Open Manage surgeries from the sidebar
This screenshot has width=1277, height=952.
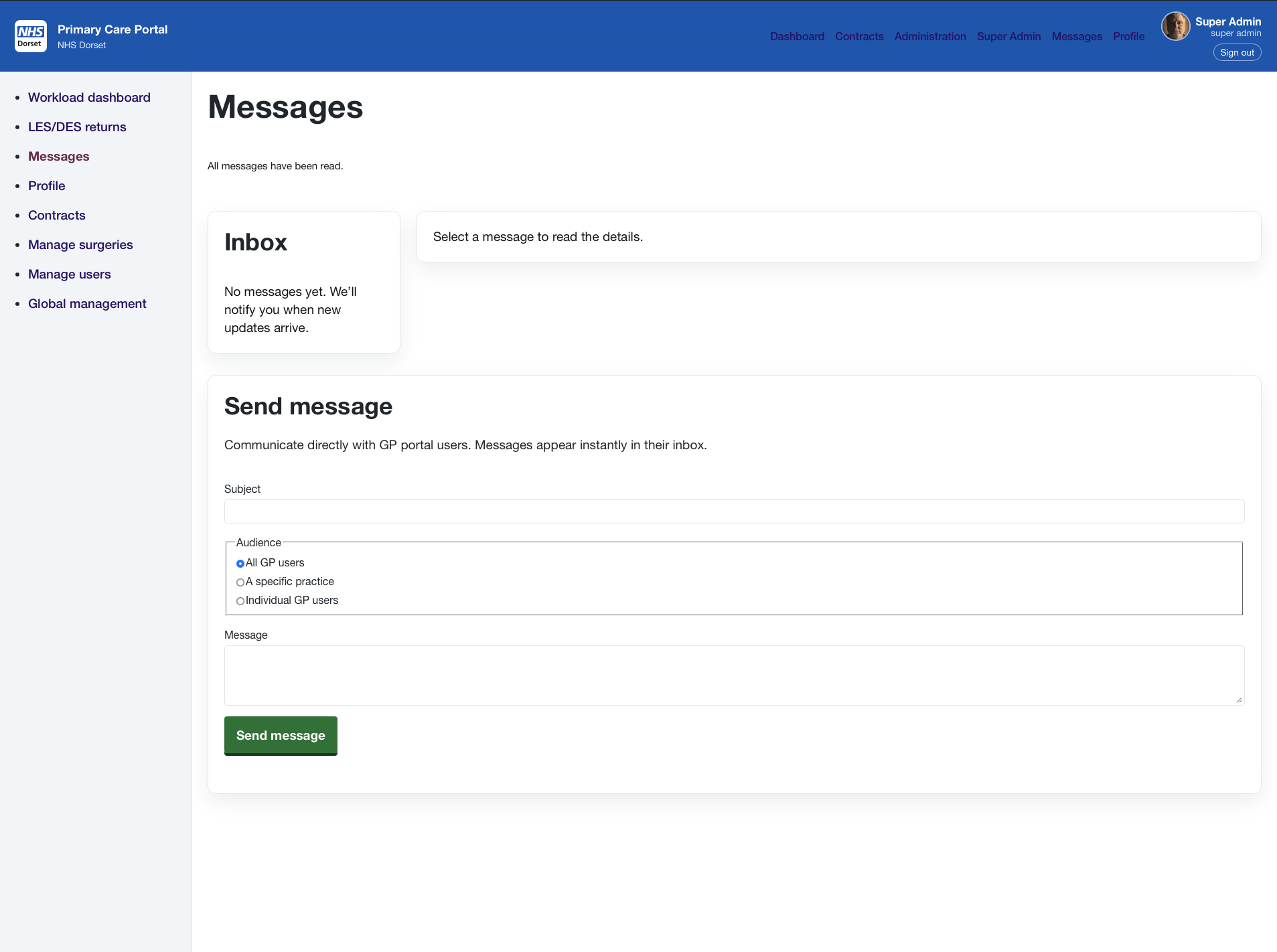coord(80,244)
